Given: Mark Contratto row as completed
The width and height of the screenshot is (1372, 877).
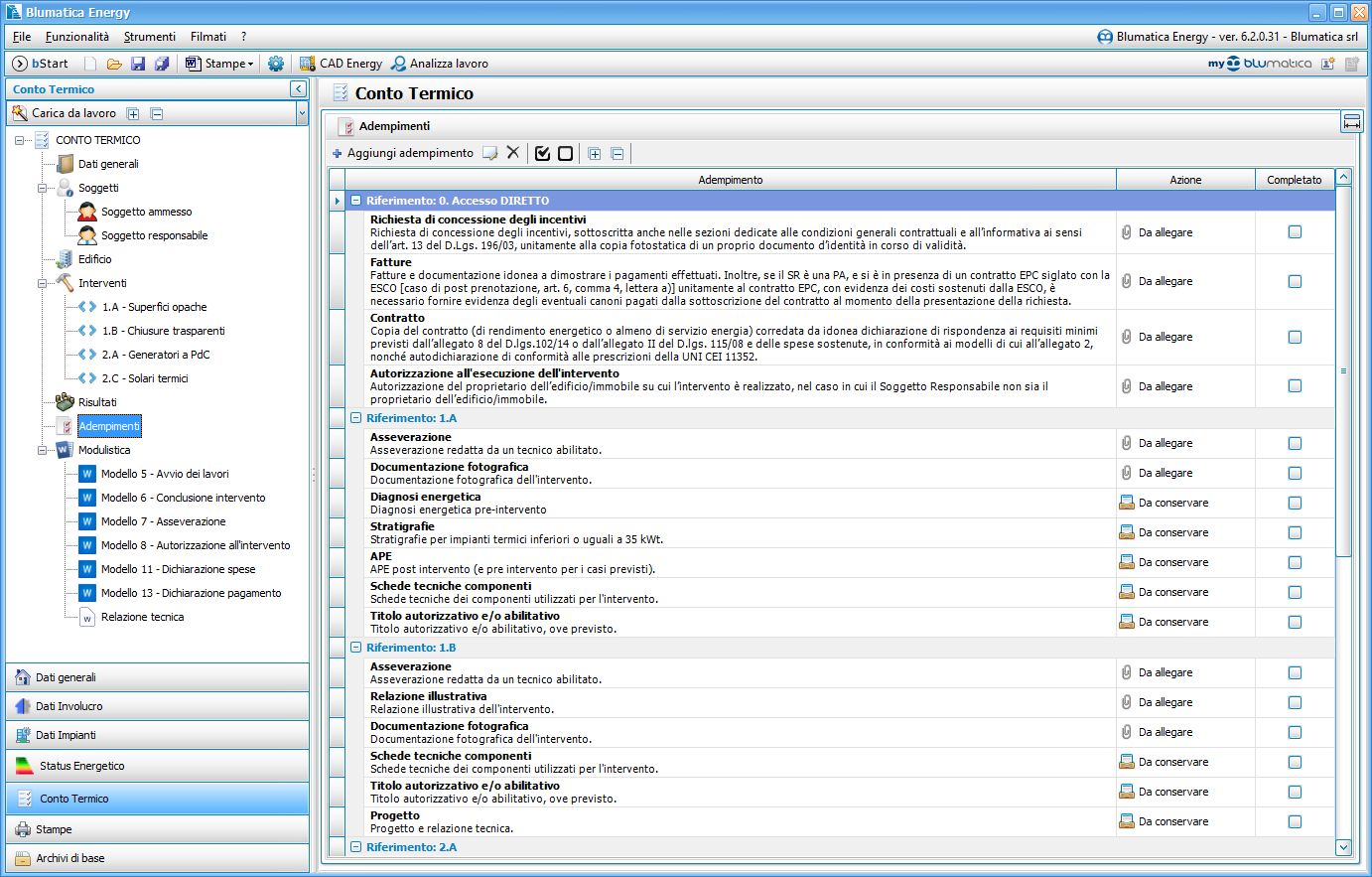Looking at the screenshot, I should pyautogui.click(x=1295, y=337).
